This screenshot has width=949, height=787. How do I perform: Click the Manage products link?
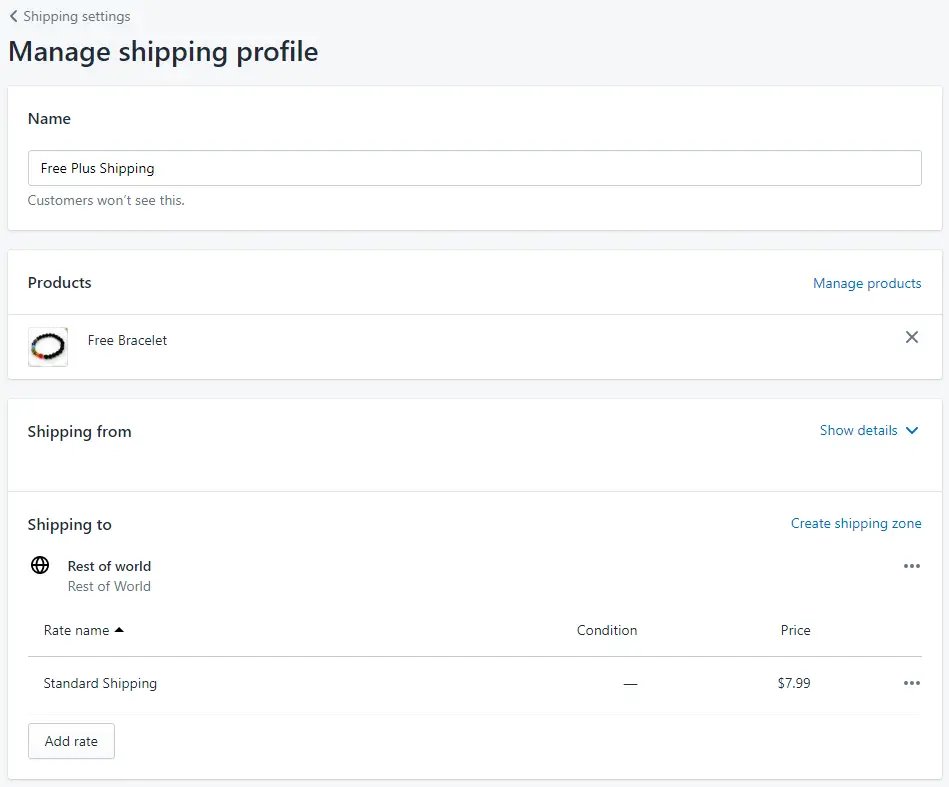tap(867, 283)
